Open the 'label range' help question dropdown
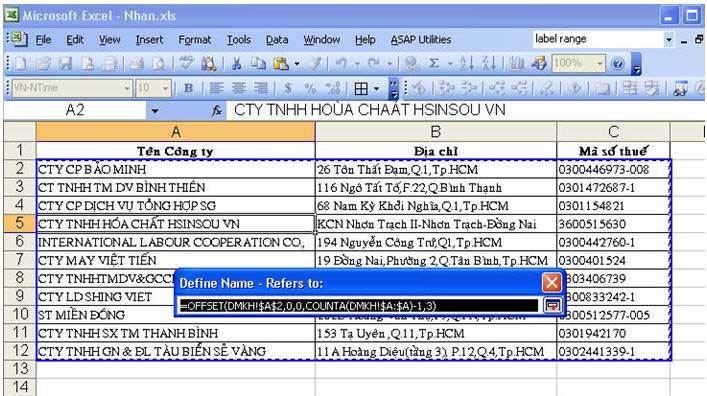Image resolution: width=707 pixels, height=396 pixels. click(669, 40)
